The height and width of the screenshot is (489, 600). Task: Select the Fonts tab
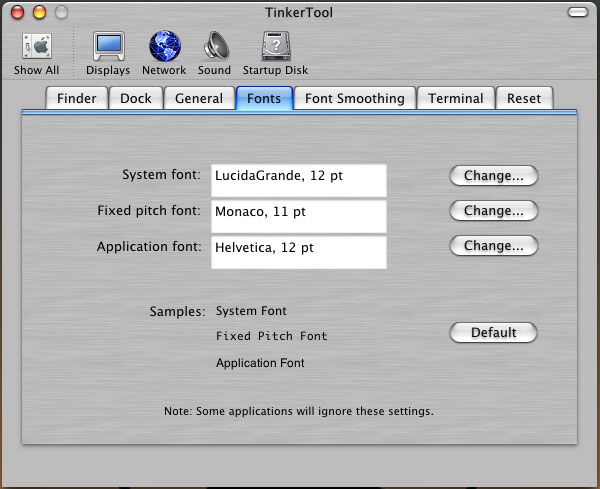click(x=264, y=98)
